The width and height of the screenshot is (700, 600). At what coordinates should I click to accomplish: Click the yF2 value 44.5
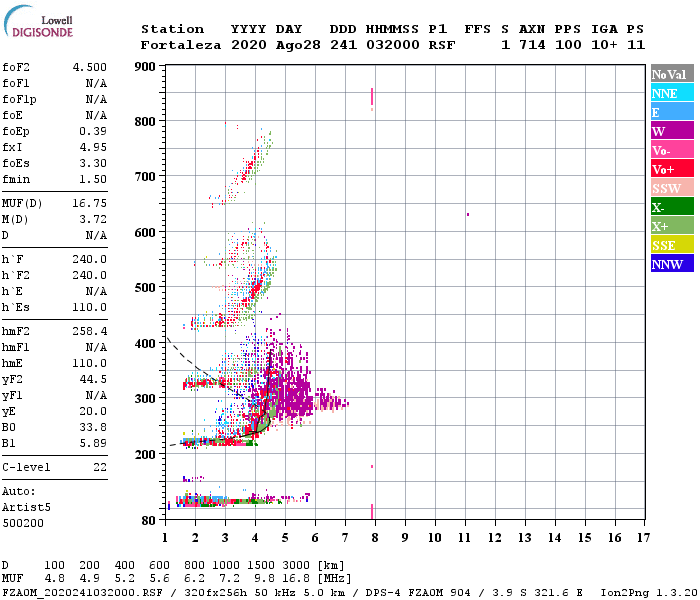click(x=93, y=379)
